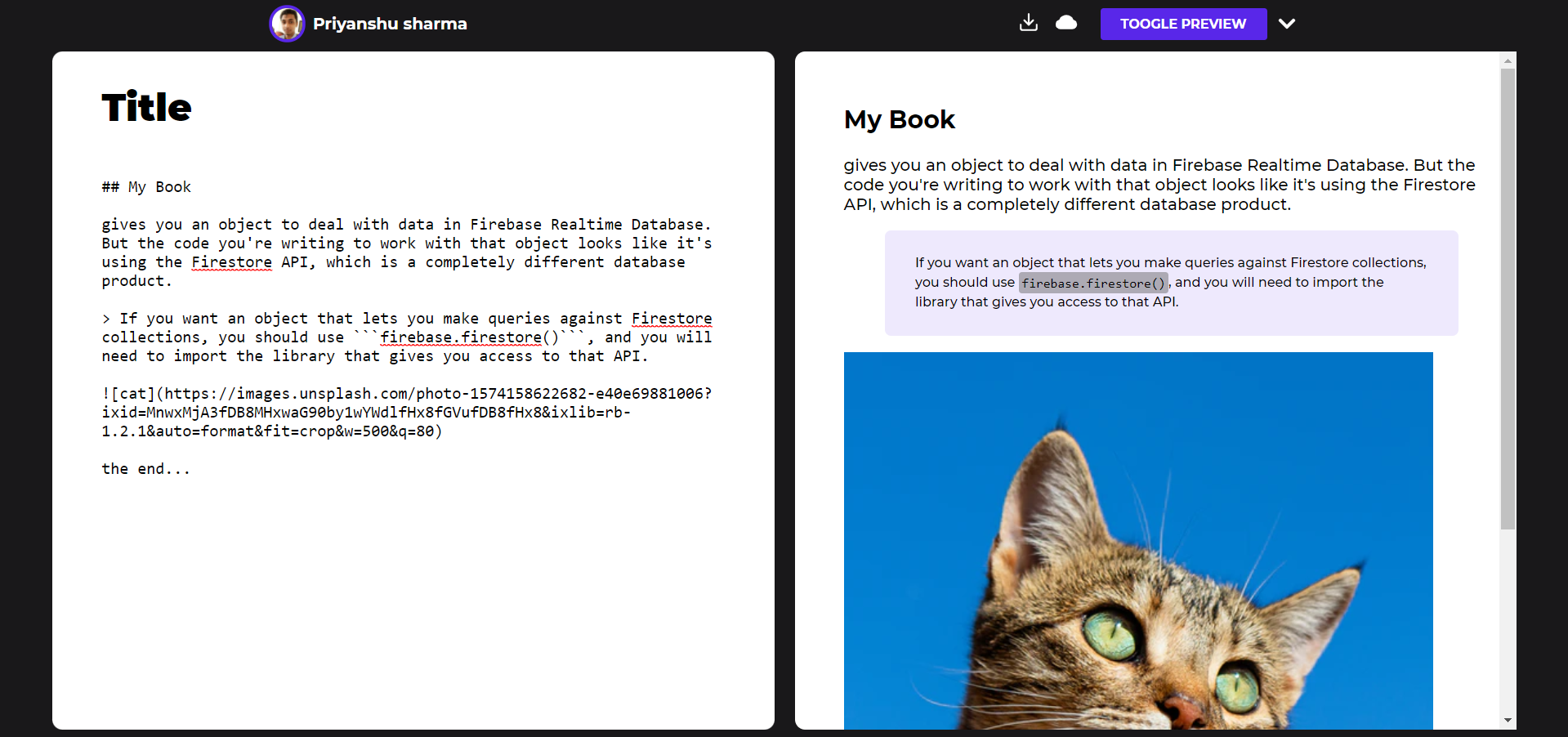Expand the chevron dropdown beside Toogle Preview
1568x737 pixels.
tap(1287, 24)
